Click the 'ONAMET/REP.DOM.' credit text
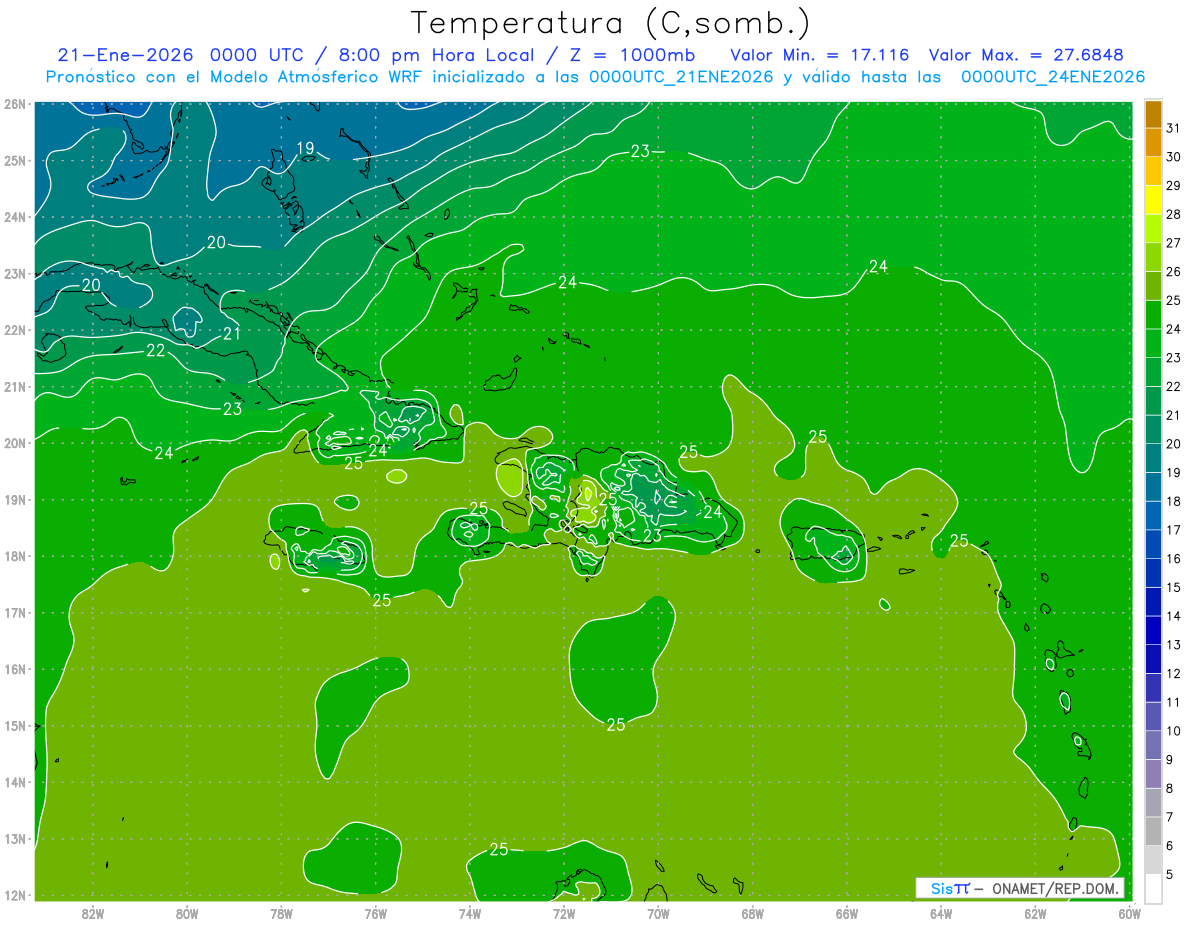Screen dimensions: 1200x927 click(x=1055, y=888)
